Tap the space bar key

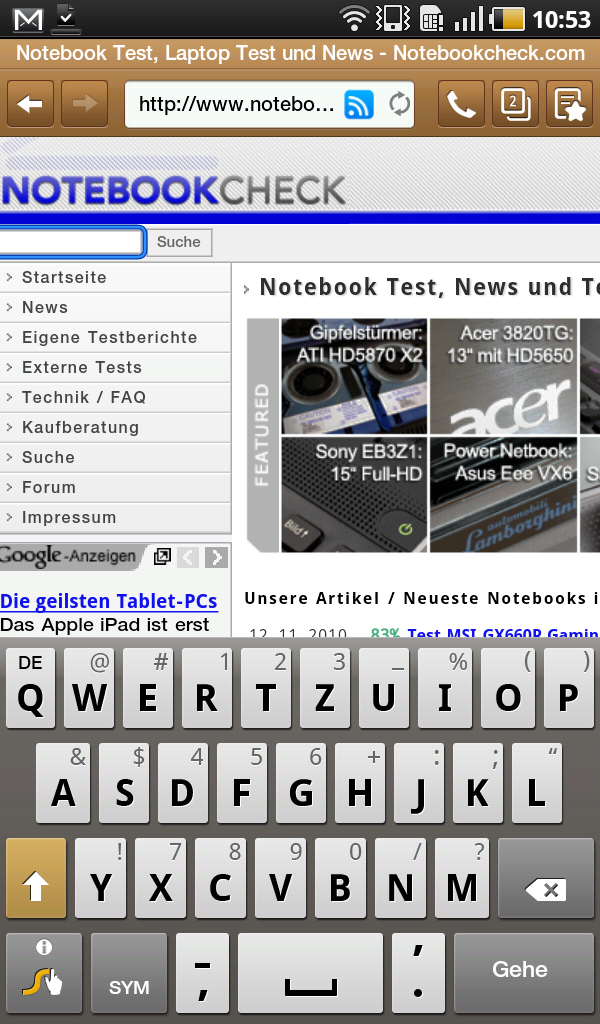tap(310, 972)
